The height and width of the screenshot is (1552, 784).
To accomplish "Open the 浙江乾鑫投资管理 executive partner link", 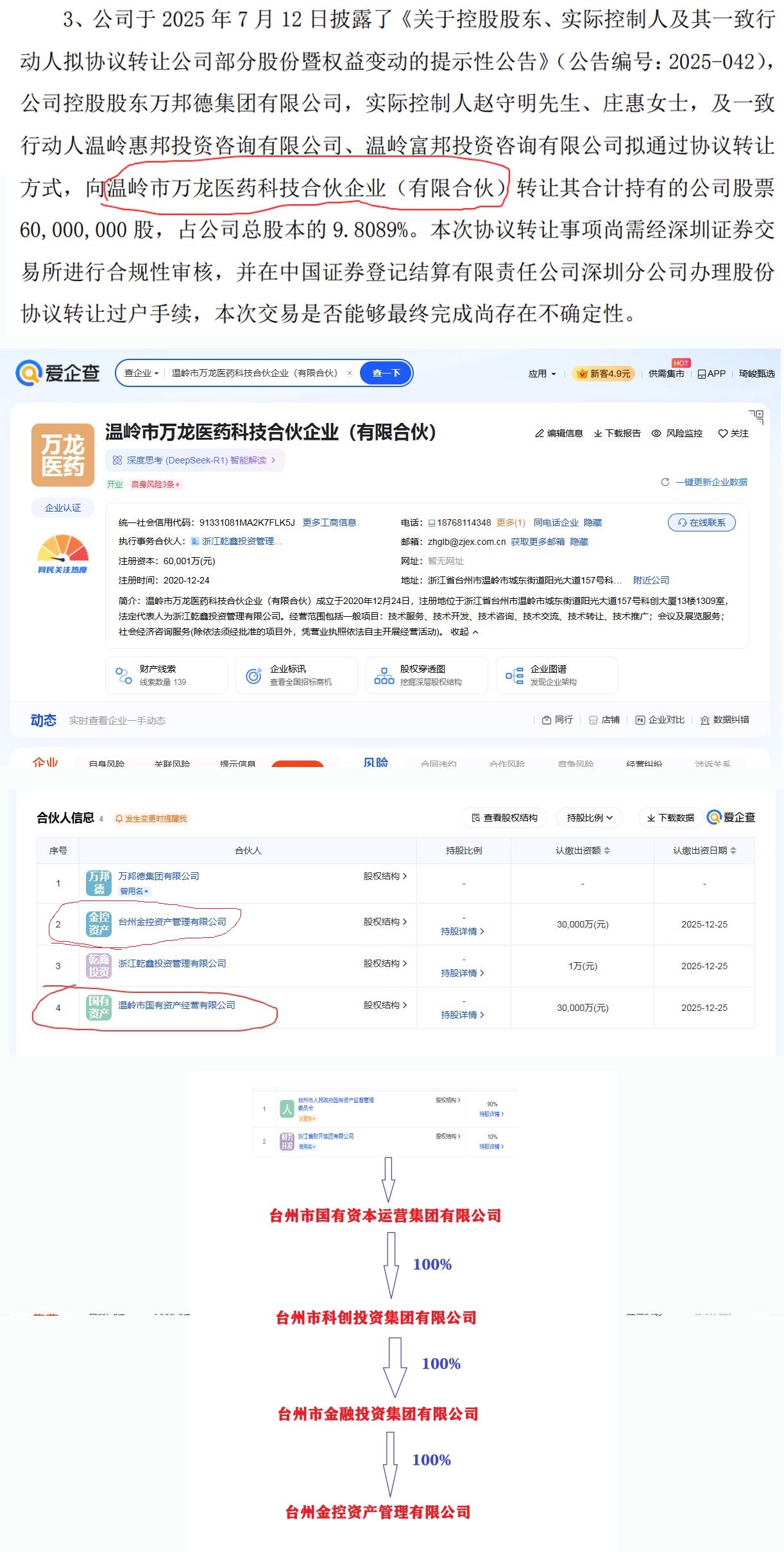I will pyautogui.click(x=242, y=542).
